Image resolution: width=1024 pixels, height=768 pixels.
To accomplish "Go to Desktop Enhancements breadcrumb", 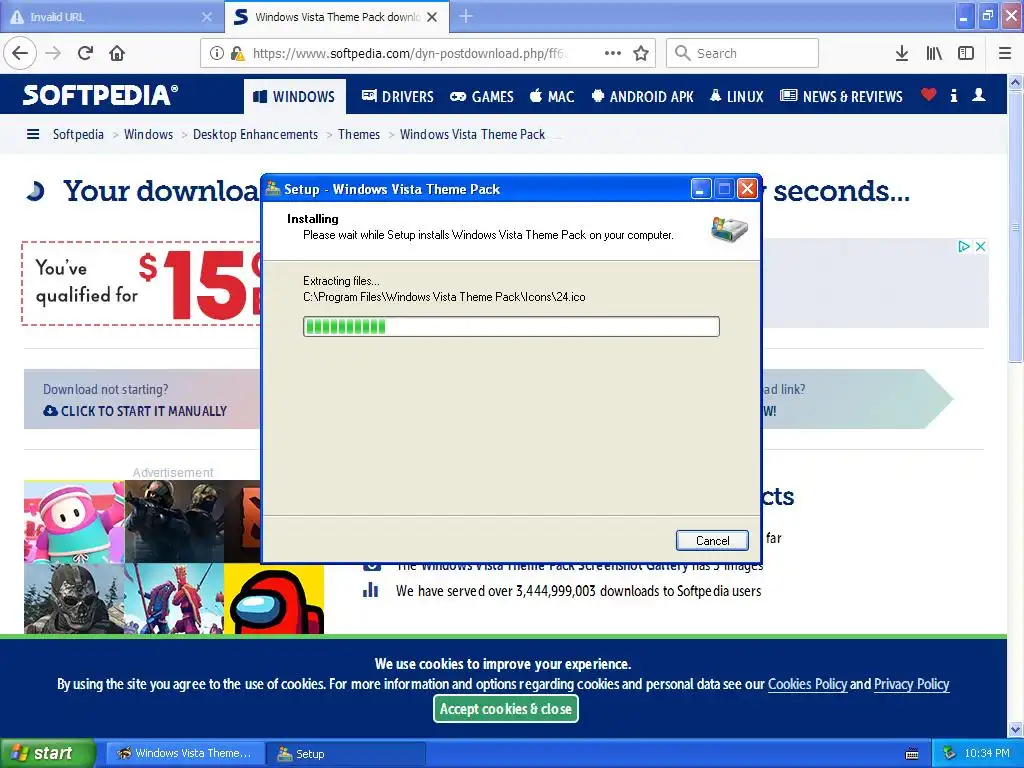I will (255, 135).
